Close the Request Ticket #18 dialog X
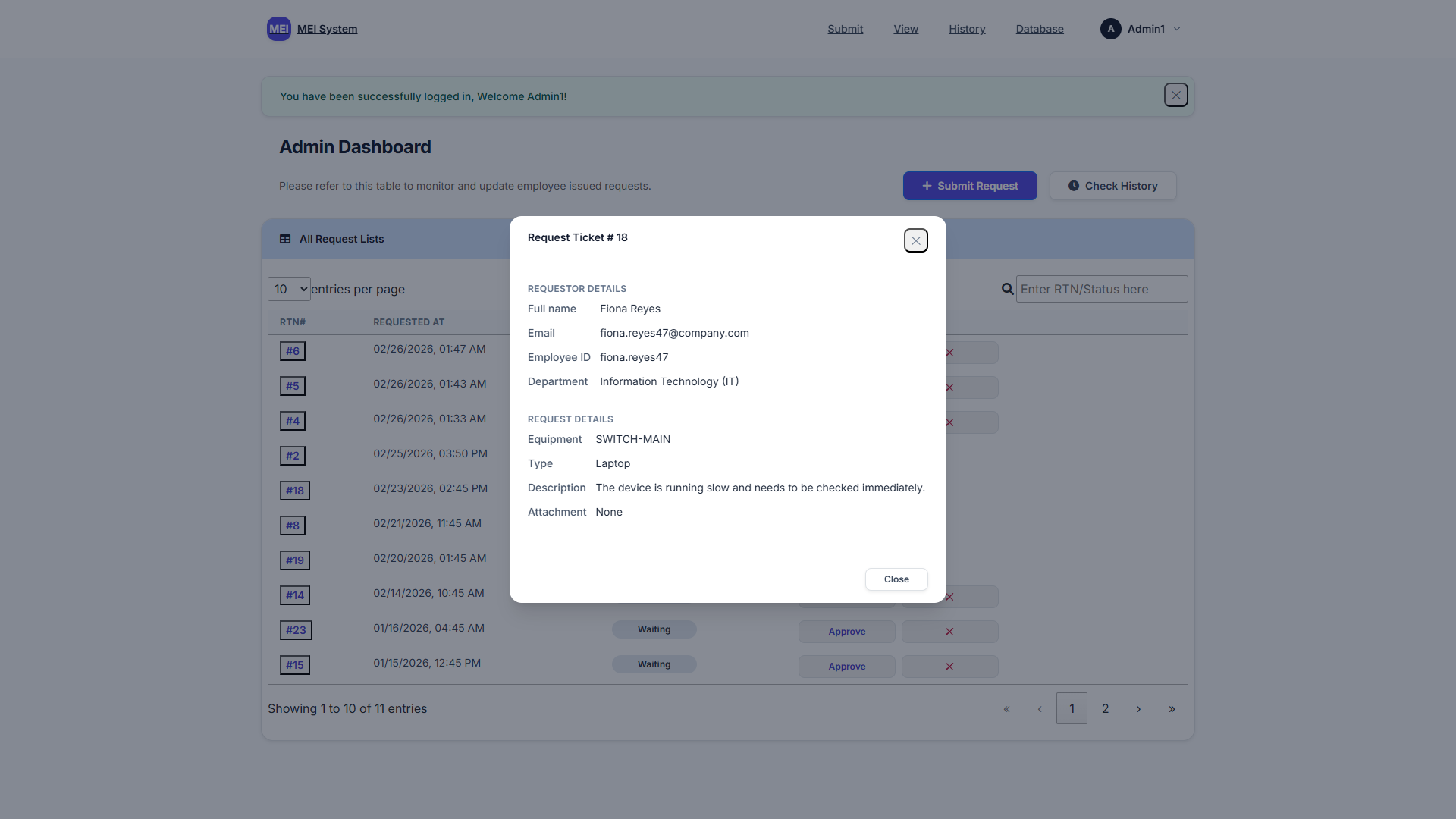 click(x=915, y=240)
